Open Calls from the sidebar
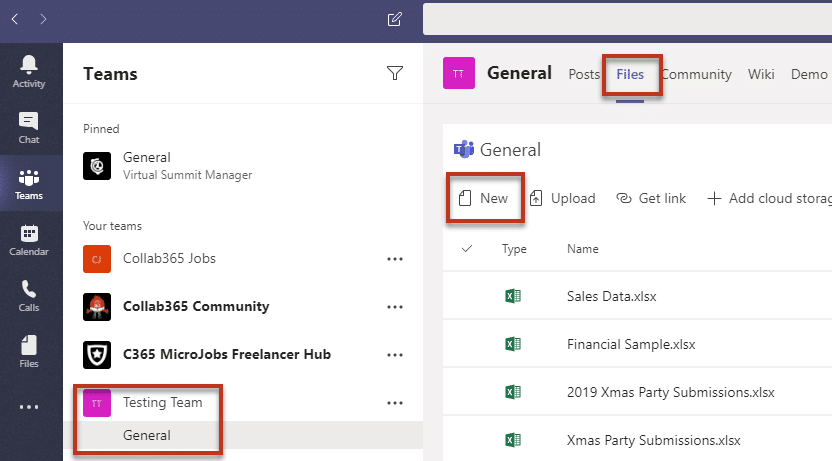This screenshot has width=832, height=461. tap(29, 296)
